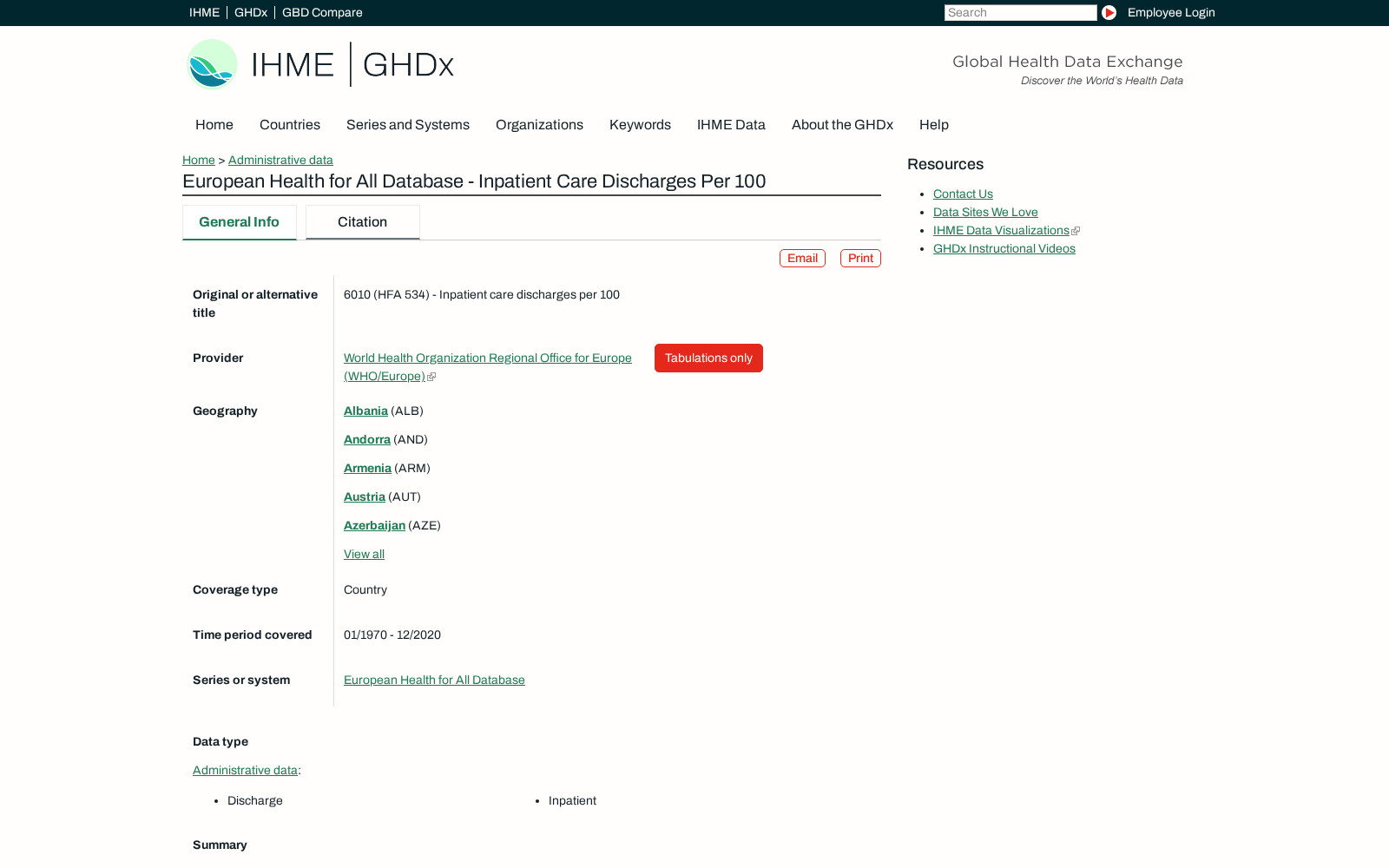Open the Albania geography link
This screenshot has height=868, width=1389.
(365, 411)
